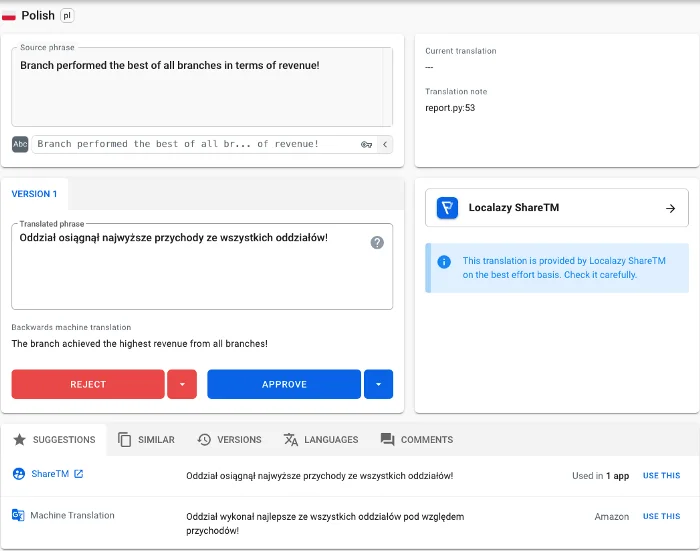Switch to the Similar tab
This screenshot has width=700, height=551.
point(146,439)
